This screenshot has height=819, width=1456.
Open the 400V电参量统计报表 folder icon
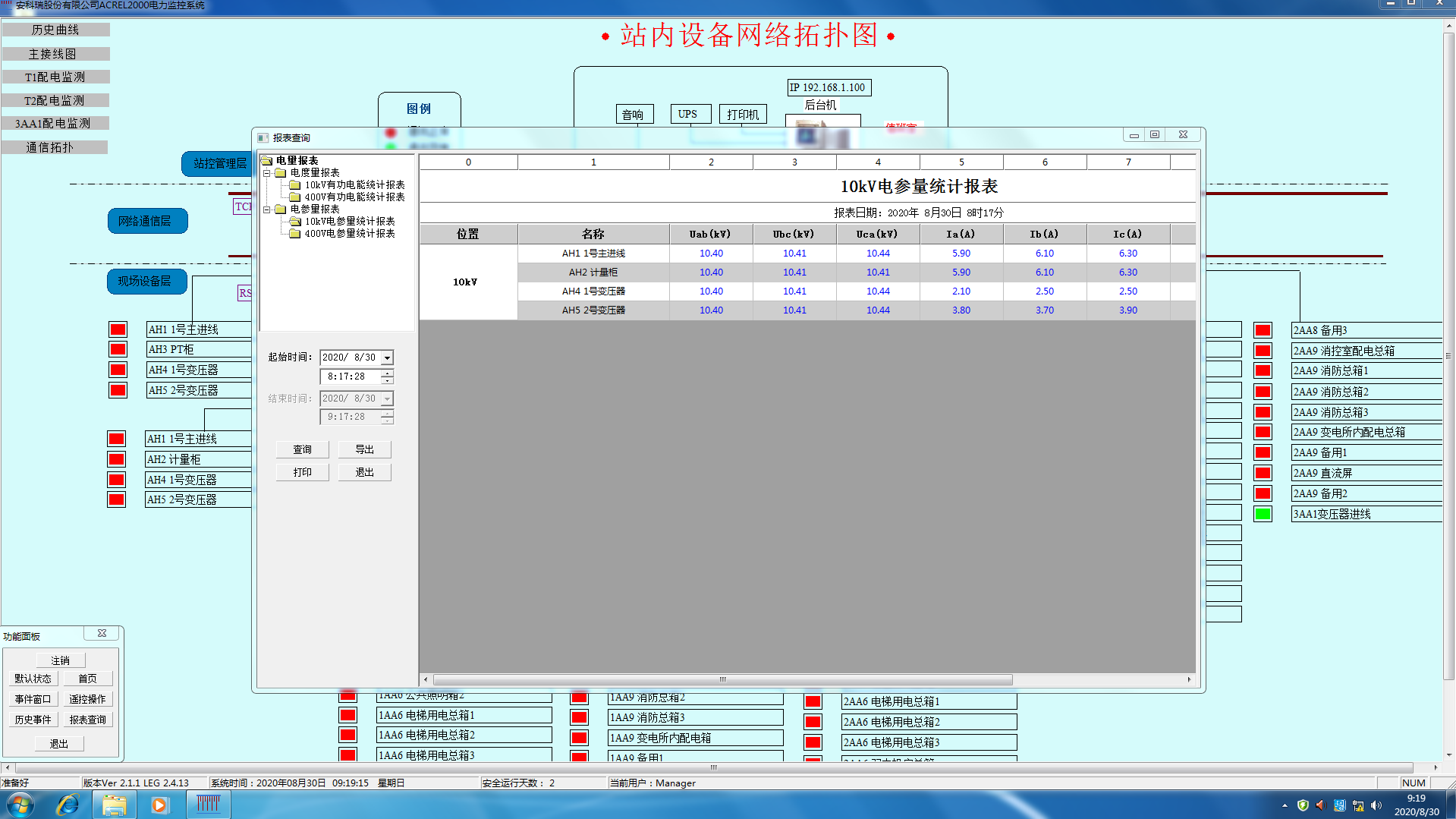click(x=295, y=234)
